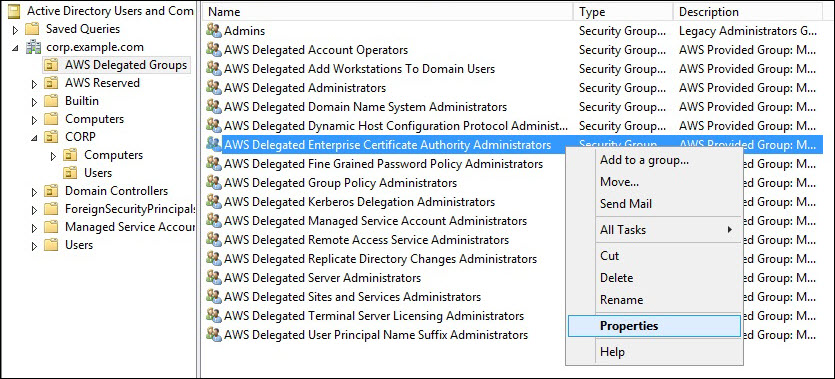Select the 'AWS Delegated Group Policy Administrators' name
The image size is (835, 379).
(x=340, y=183)
